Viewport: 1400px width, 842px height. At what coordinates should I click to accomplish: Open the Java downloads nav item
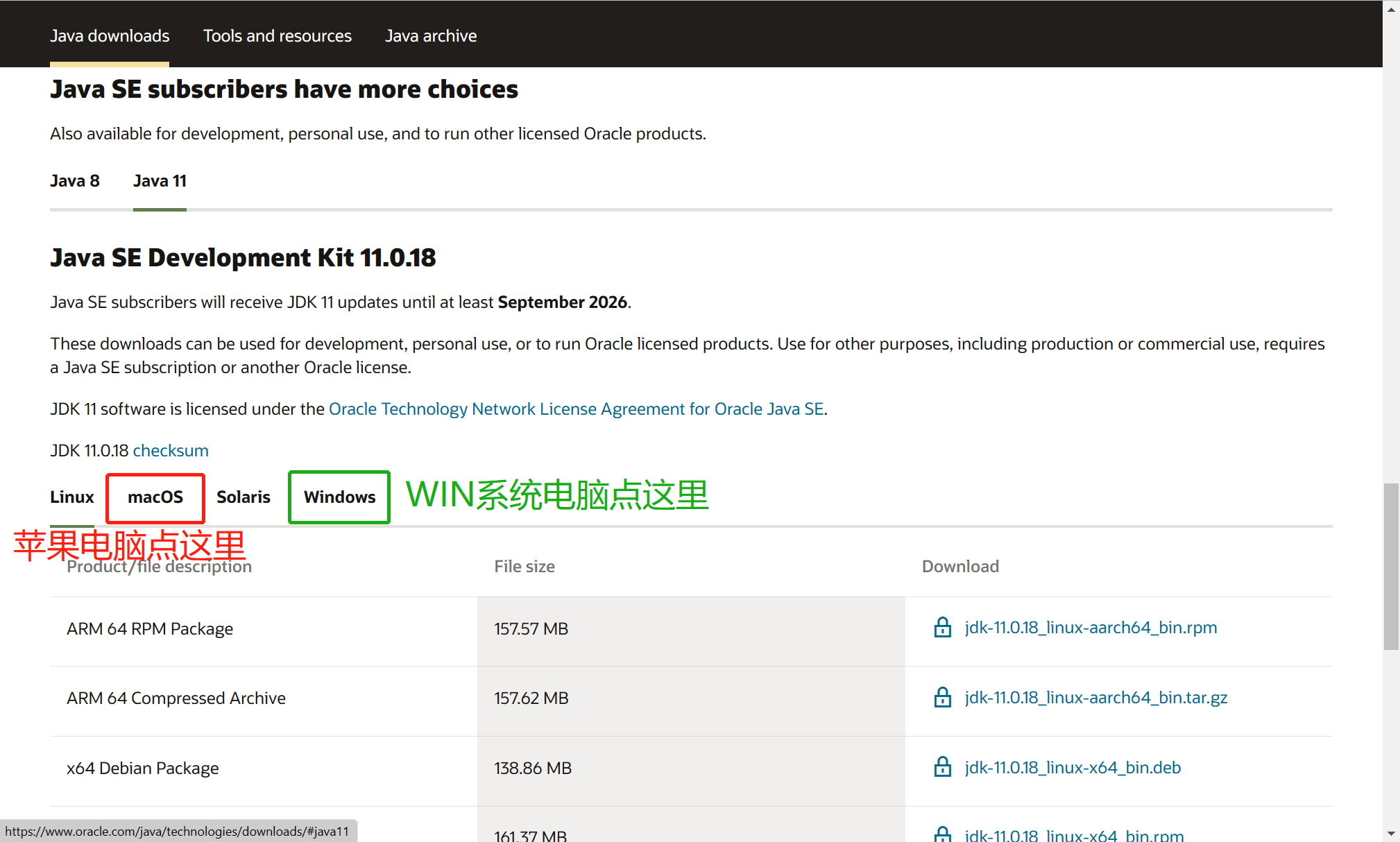(x=110, y=36)
